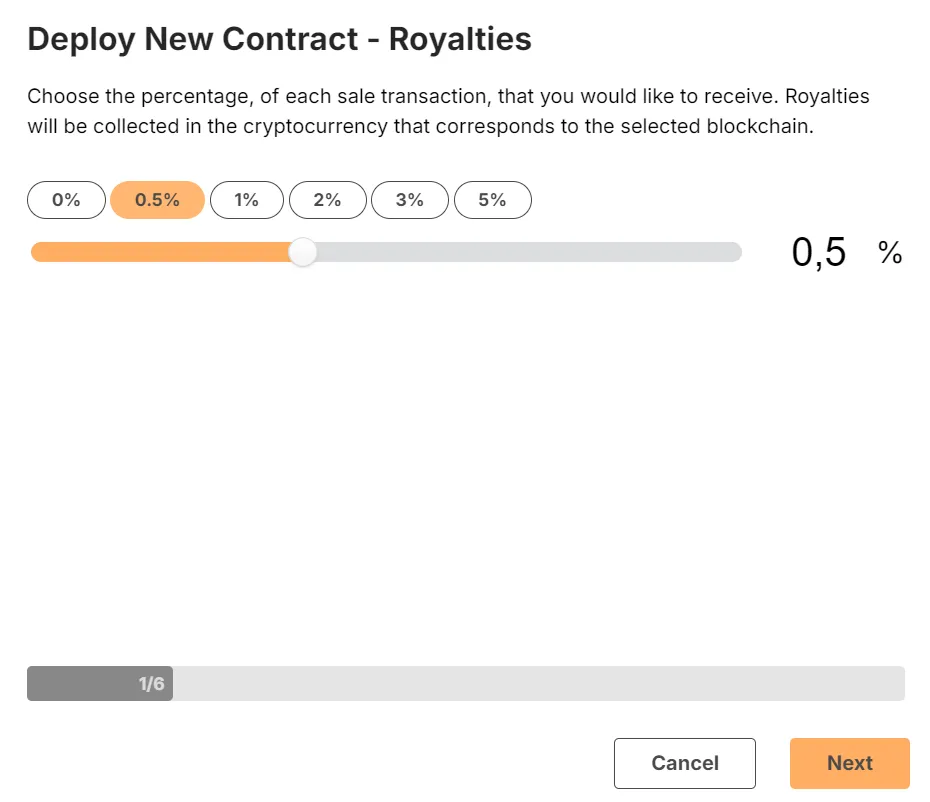Click the orange filled part of the slider
930x802 pixels.
(x=160, y=252)
